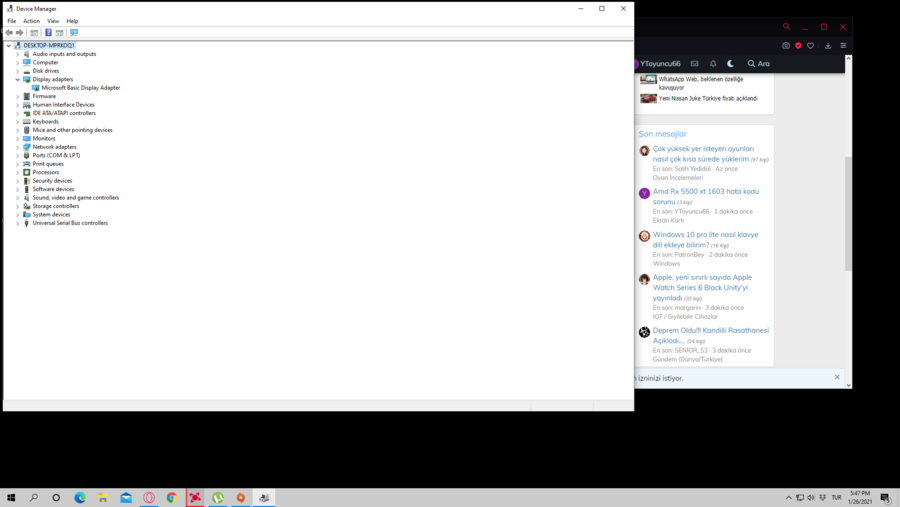
Task: Open the Action menu
Action: pyautogui.click(x=32, y=21)
